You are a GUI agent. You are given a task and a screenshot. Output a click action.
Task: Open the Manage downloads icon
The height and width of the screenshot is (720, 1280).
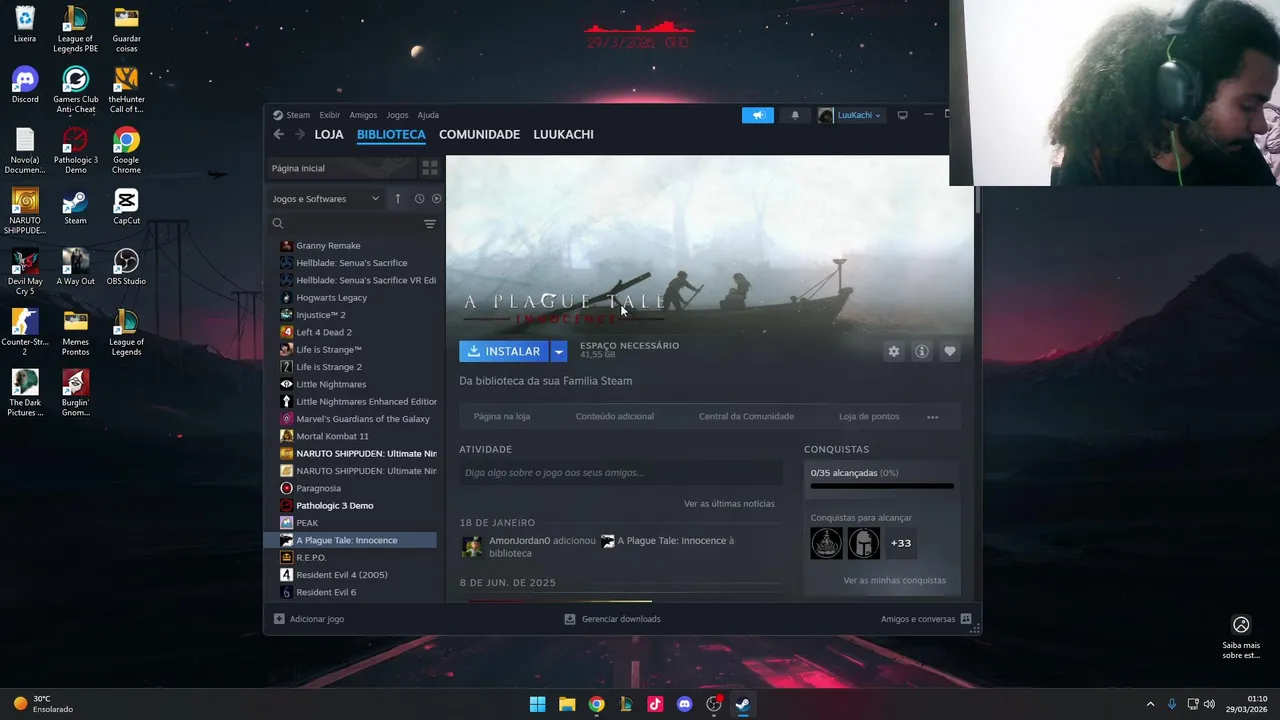pyautogui.click(x=570, y=619)
